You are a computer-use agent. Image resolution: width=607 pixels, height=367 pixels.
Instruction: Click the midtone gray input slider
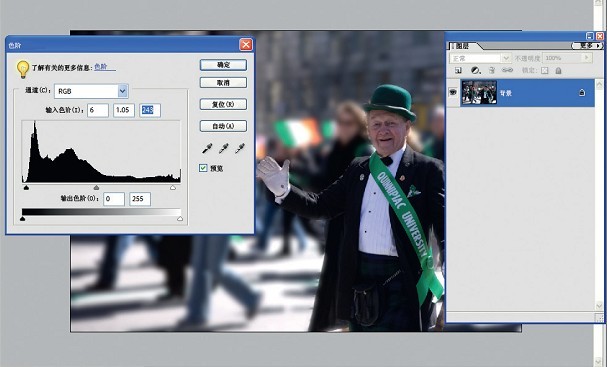[x=96, y=188]
